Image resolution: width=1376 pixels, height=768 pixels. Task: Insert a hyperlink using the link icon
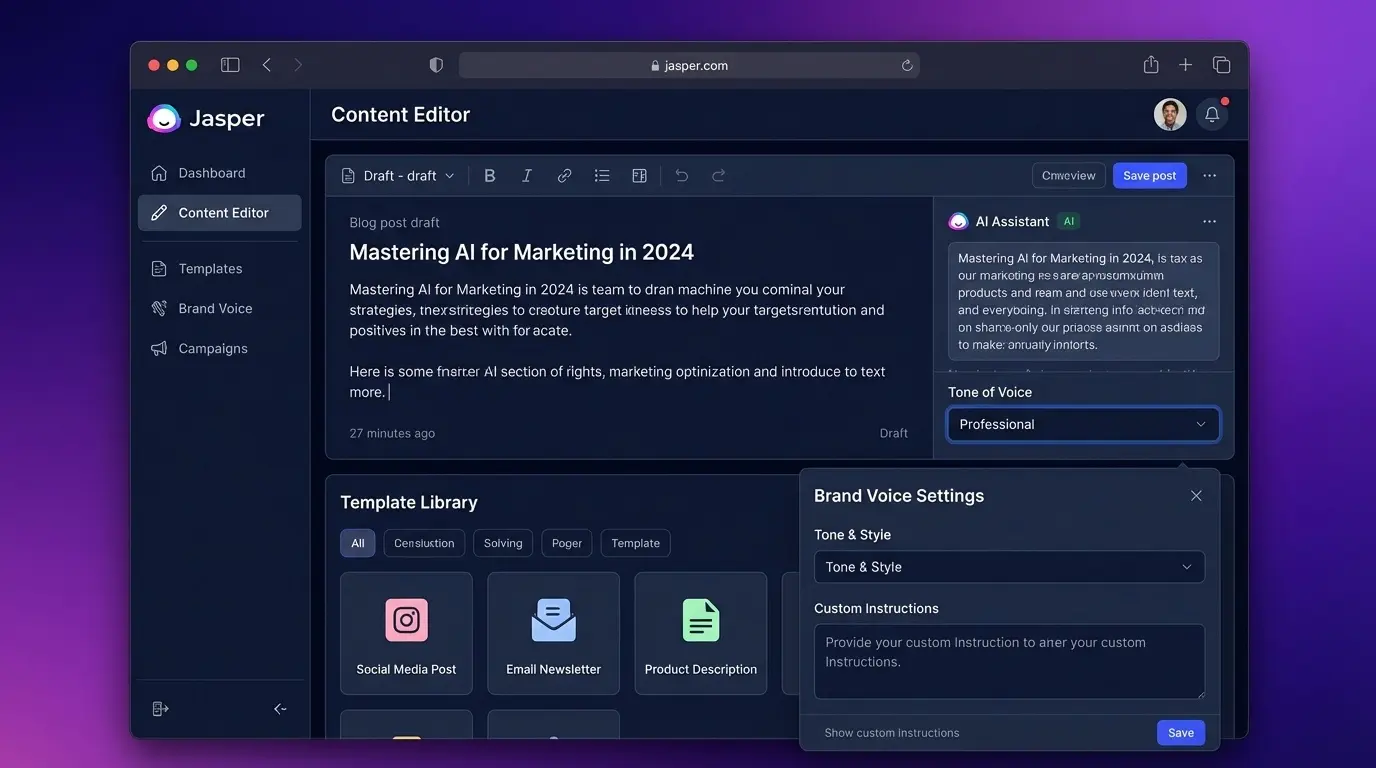pos(564,175)
